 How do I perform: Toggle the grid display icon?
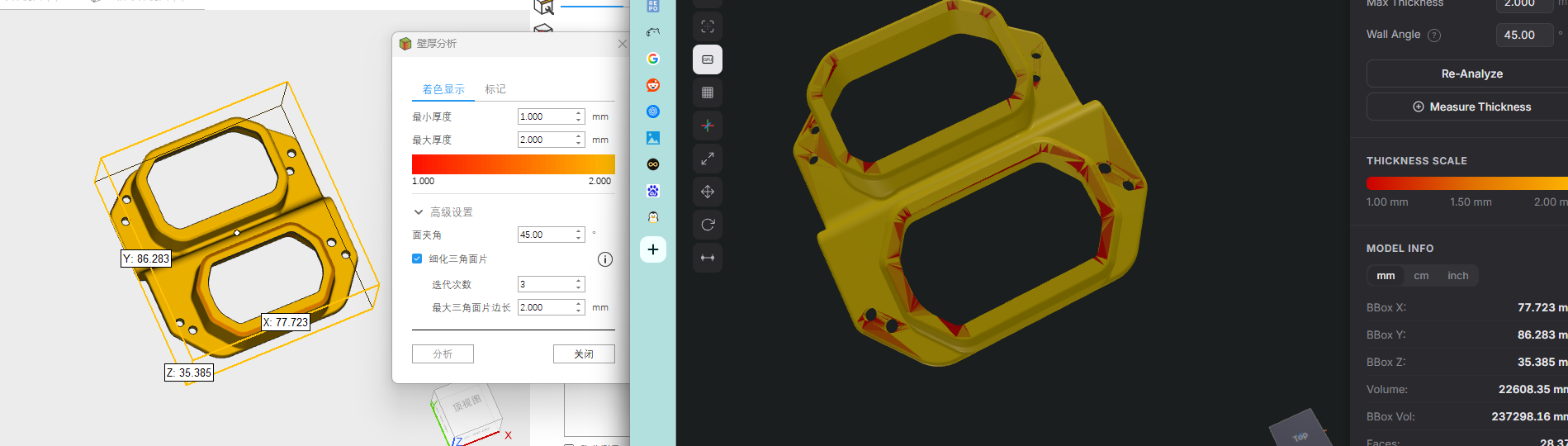(x=708, y=93)
